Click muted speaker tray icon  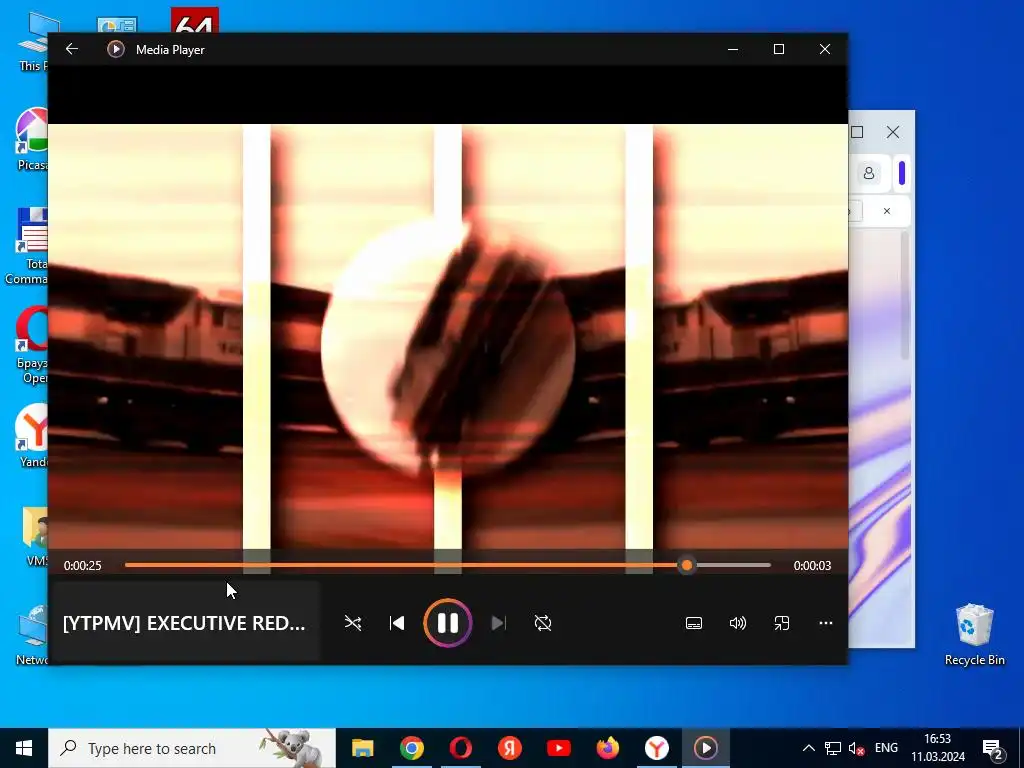pos(856,748)
